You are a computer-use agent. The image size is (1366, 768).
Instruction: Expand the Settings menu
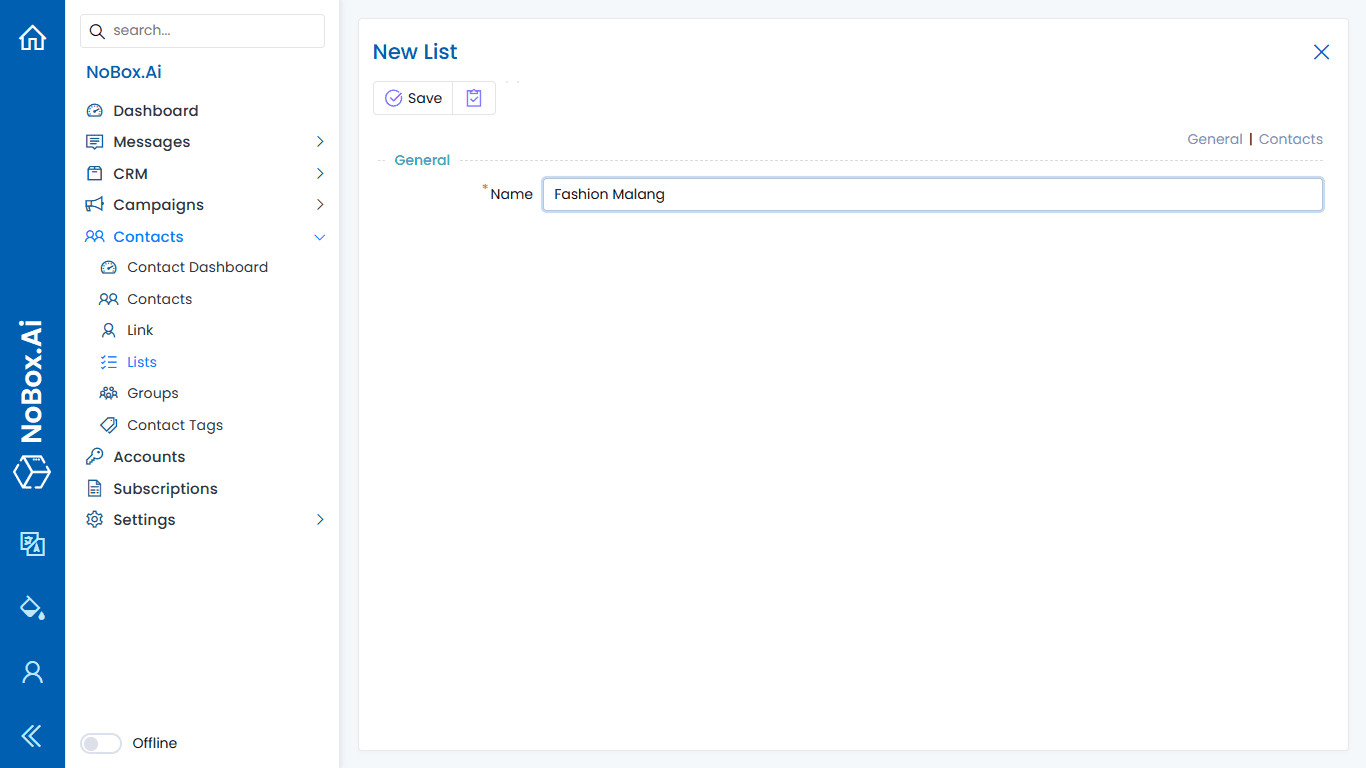319,519
